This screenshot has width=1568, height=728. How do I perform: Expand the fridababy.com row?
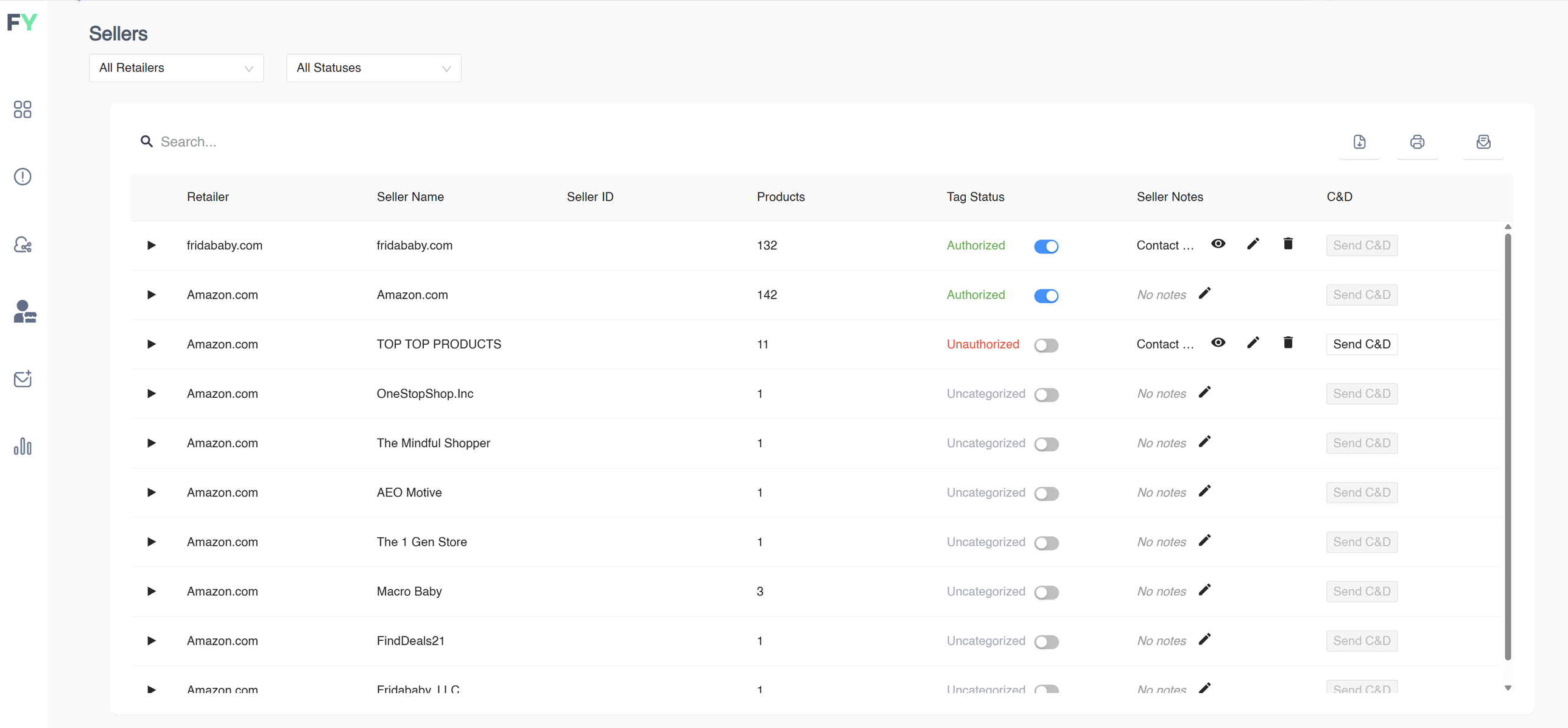tap(152, 246)
